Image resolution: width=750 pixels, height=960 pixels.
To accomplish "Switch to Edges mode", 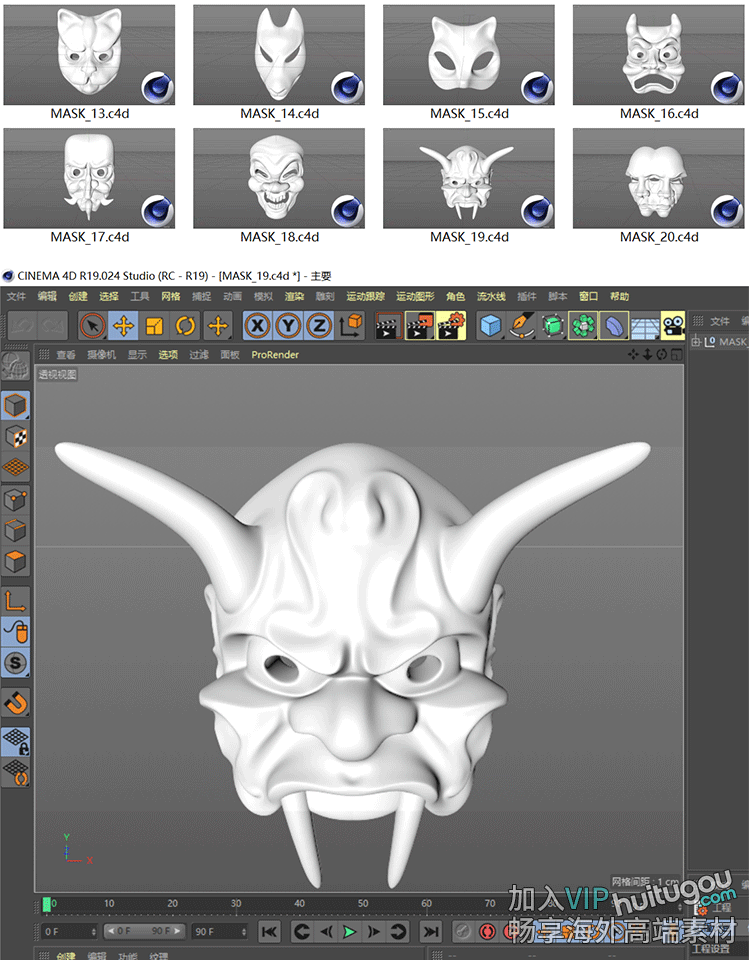I will 15,531.
